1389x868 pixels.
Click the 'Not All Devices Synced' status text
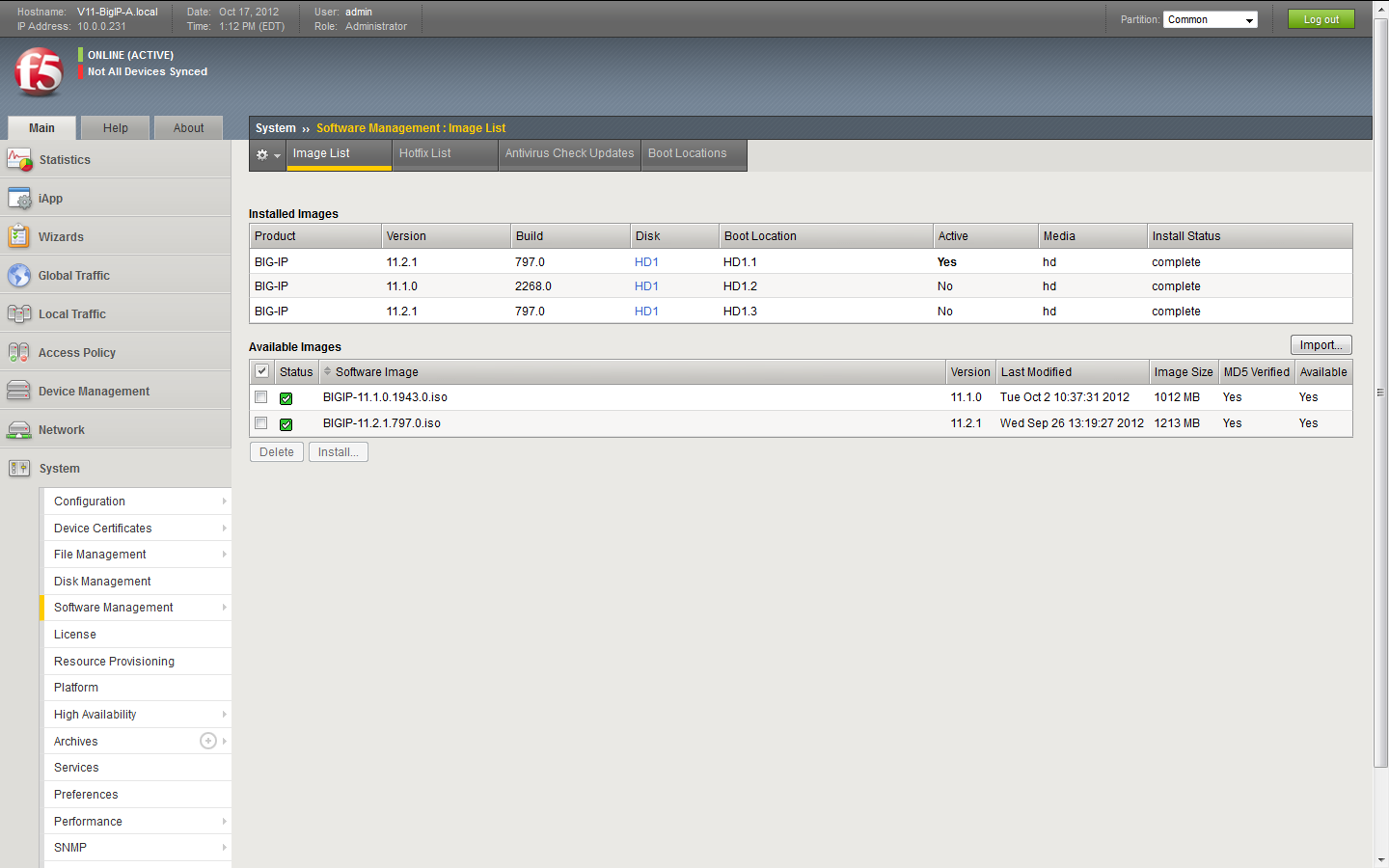click(148, 71)
